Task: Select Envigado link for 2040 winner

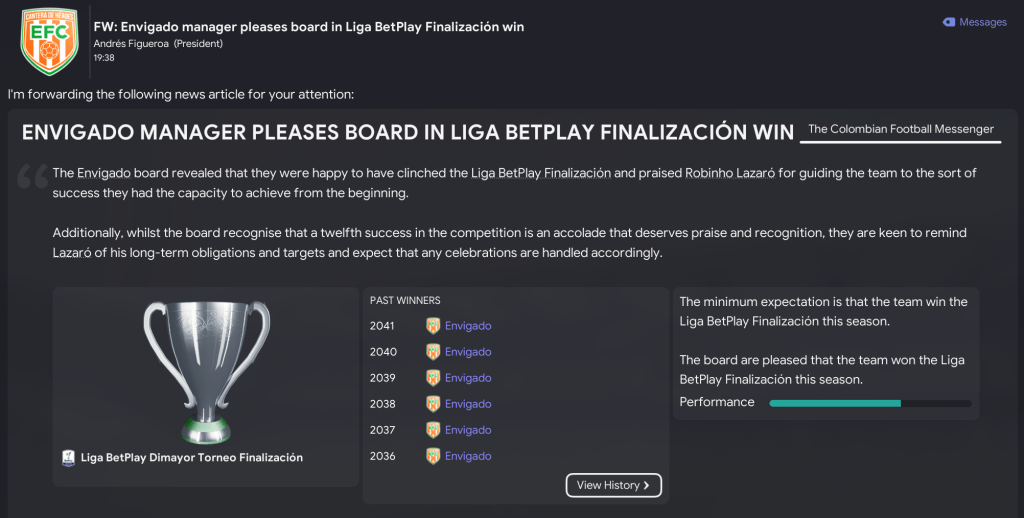Action: (468, 352)
